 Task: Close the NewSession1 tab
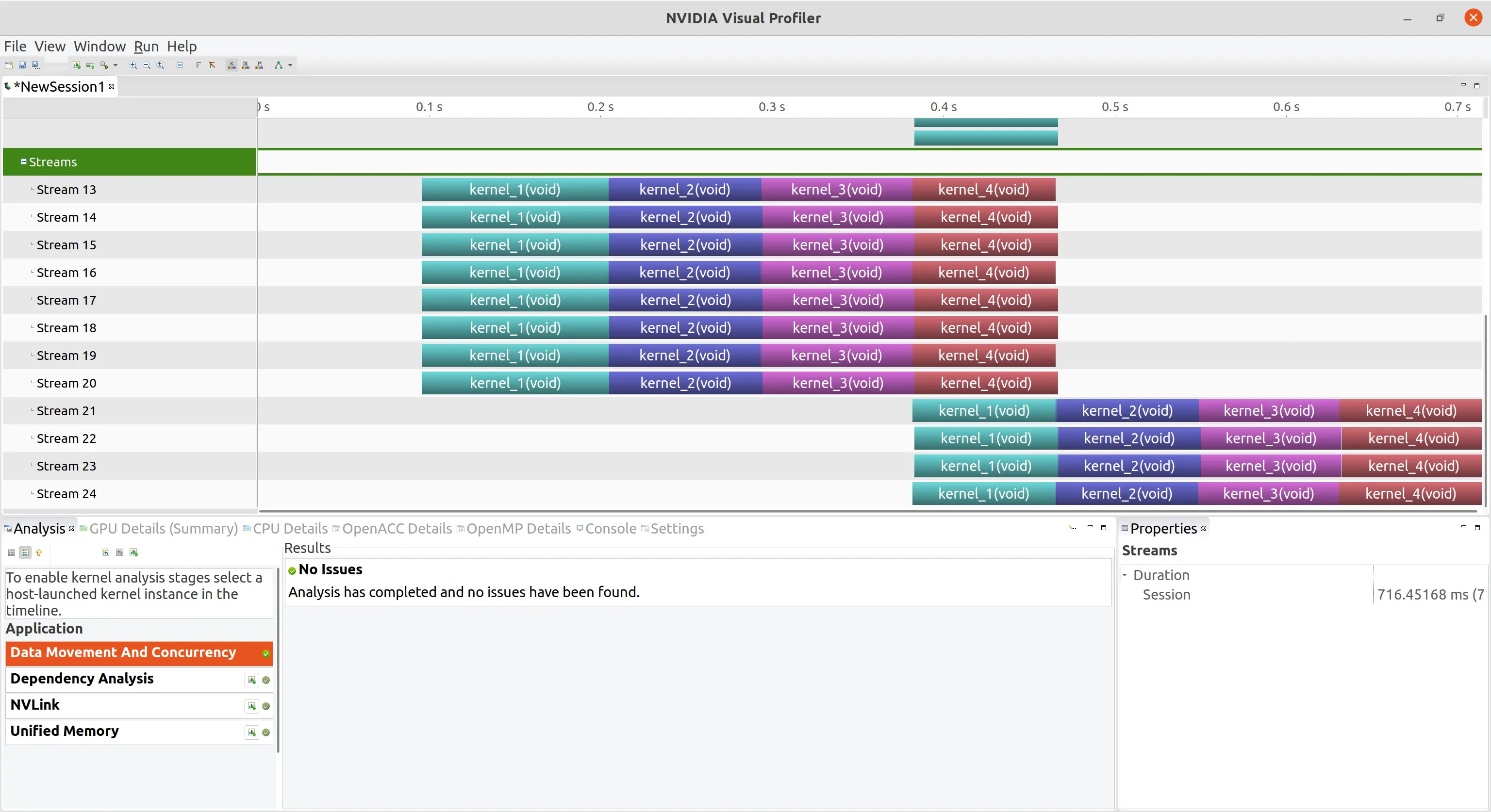(x=112, y=86)
